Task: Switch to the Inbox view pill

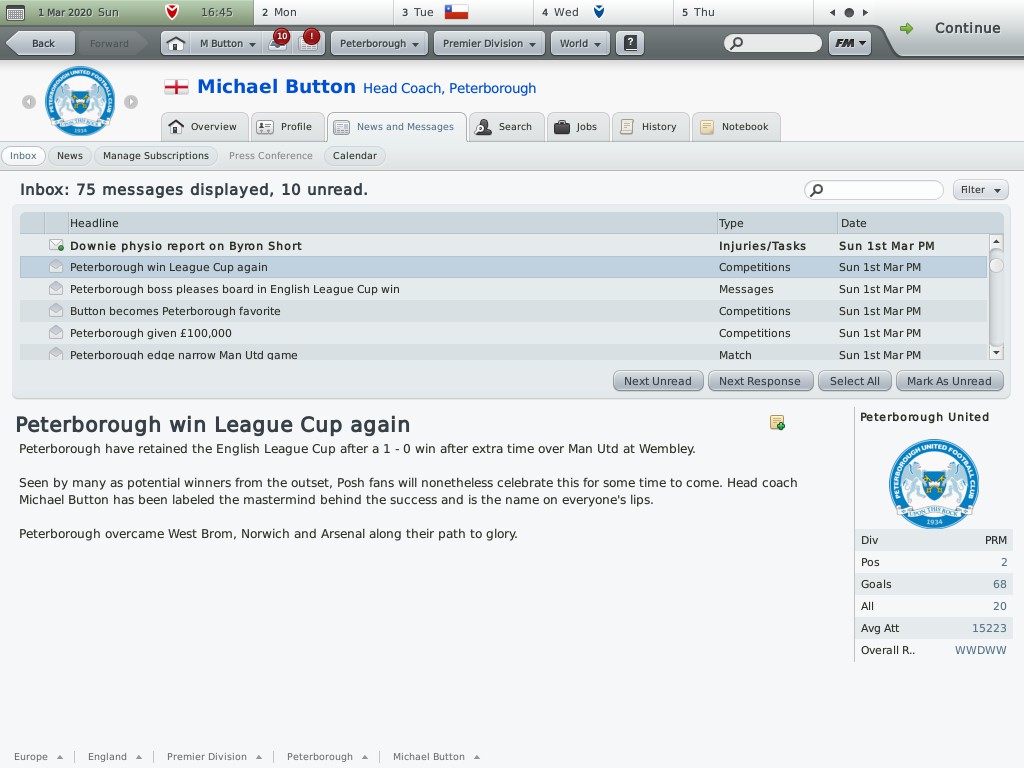Action: 23,156
